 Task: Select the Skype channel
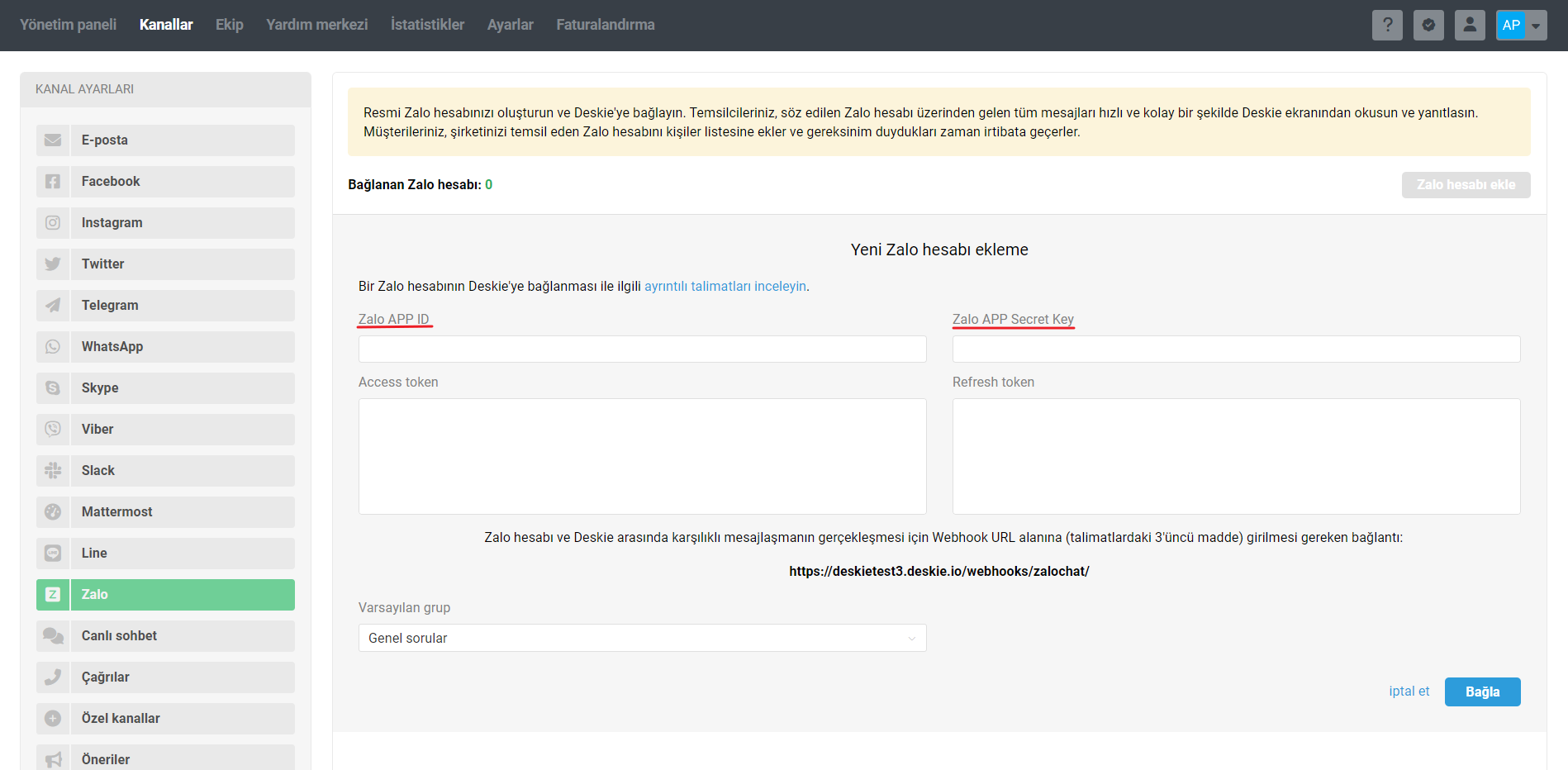[x=165, y=388]
